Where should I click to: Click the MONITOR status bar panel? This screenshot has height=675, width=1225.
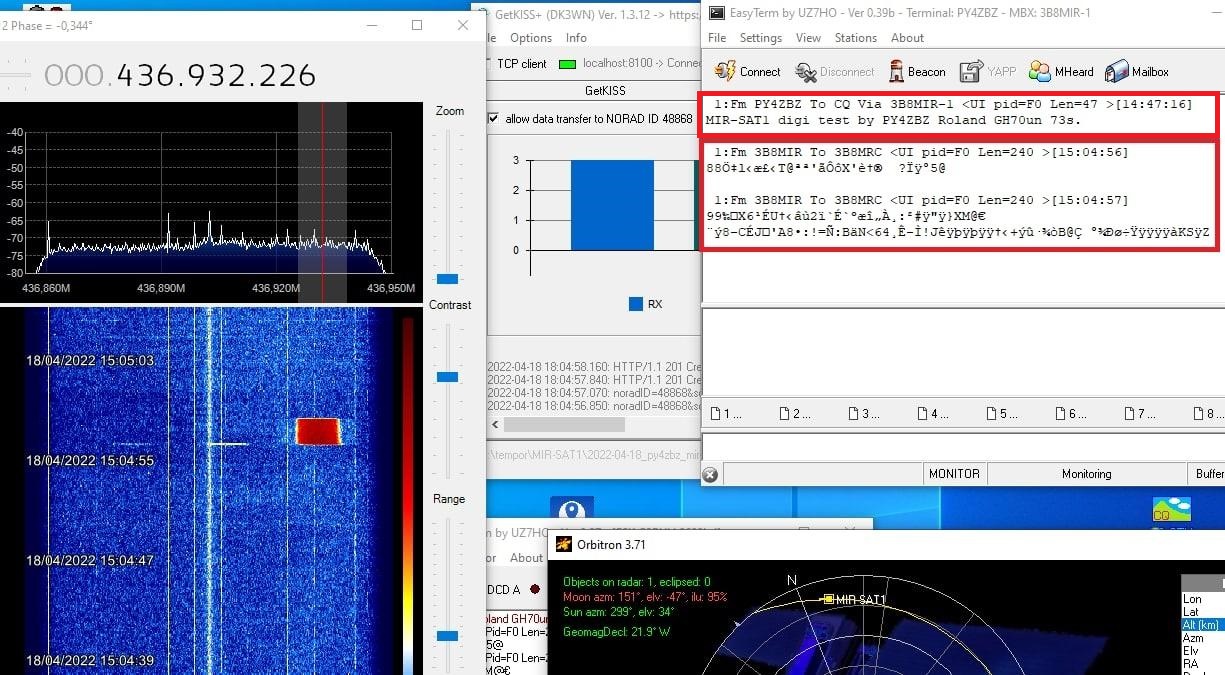pyautogui.click(x=954, y=474)
